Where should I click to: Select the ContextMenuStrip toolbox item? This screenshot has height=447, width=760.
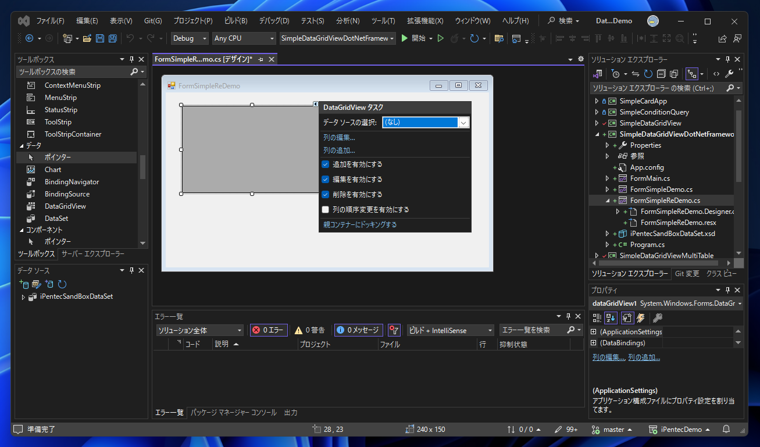click(72, 85)
